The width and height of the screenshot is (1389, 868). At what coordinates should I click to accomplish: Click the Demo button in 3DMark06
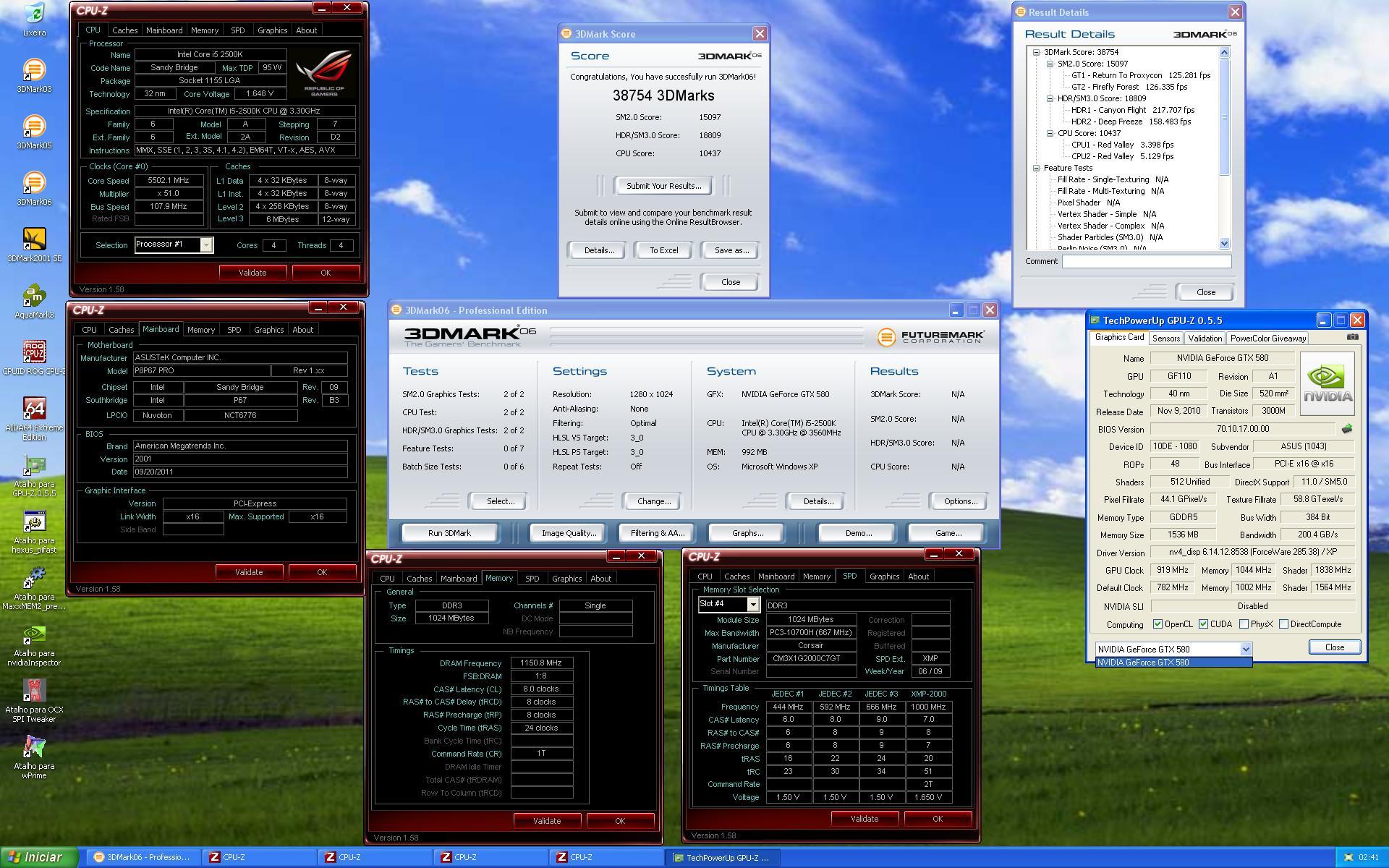point(858,533)
